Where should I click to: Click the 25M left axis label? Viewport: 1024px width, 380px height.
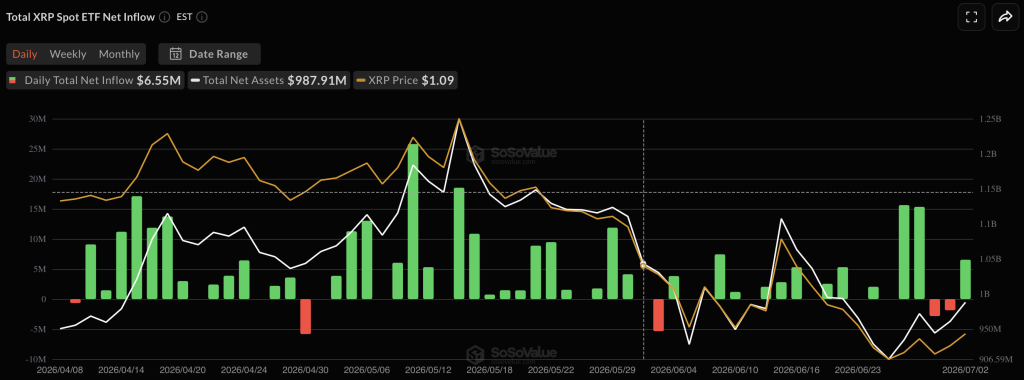pos(37,149)
